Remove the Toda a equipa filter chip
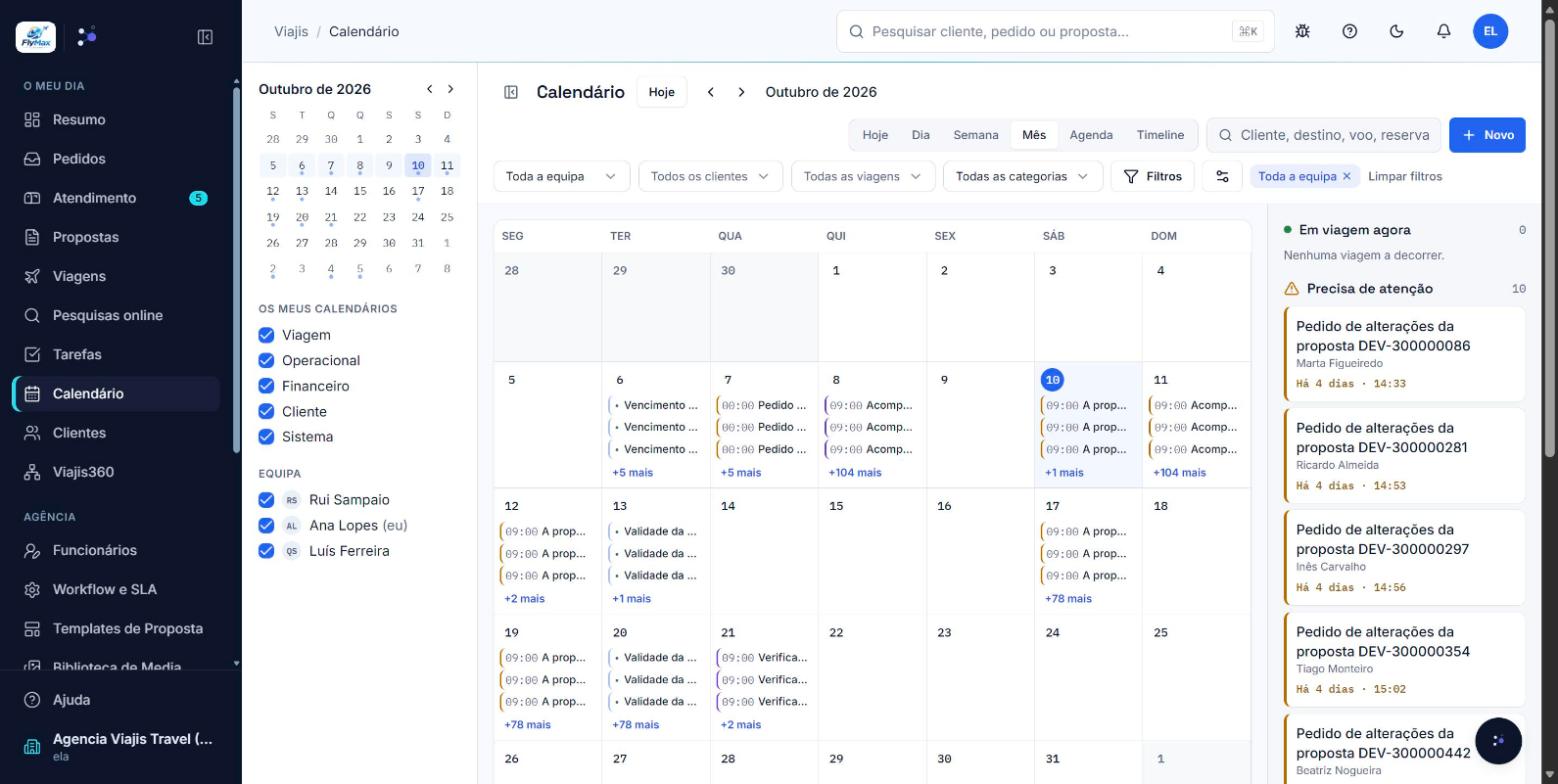The image size is (1558, 784). (1346, 176)
